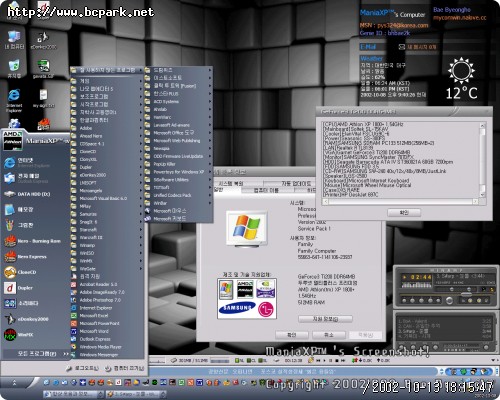Open PopUp Killer folder entry
This screenshot has height=400, width=500.
(178, 164)
